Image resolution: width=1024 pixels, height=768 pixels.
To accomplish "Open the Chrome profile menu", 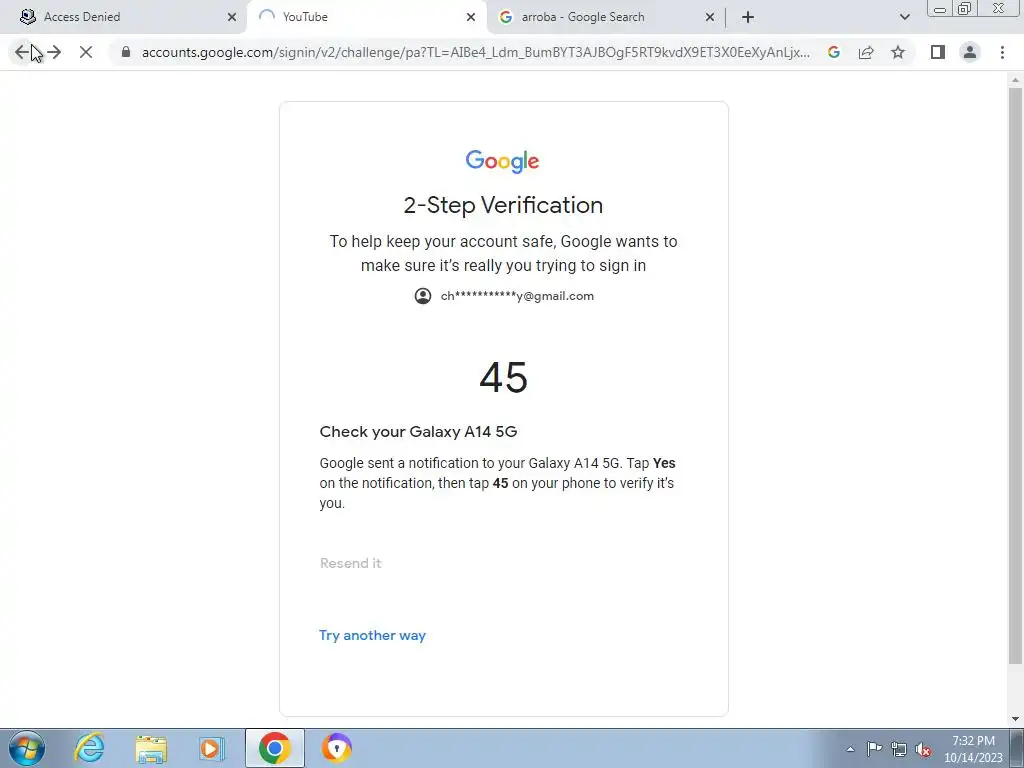I will coord(970,52).
